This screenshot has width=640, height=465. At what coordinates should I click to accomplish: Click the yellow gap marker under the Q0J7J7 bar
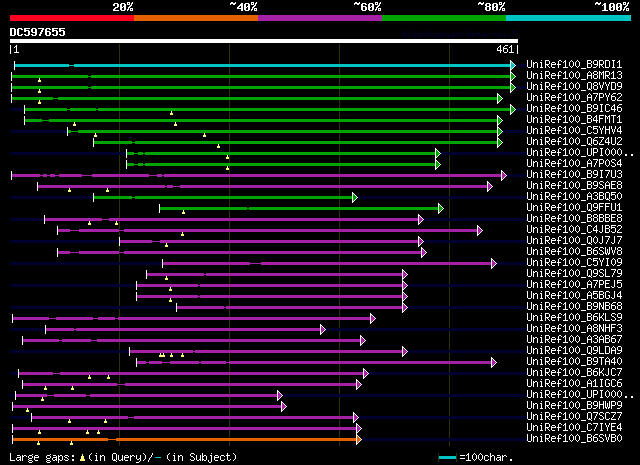[166, 245]
